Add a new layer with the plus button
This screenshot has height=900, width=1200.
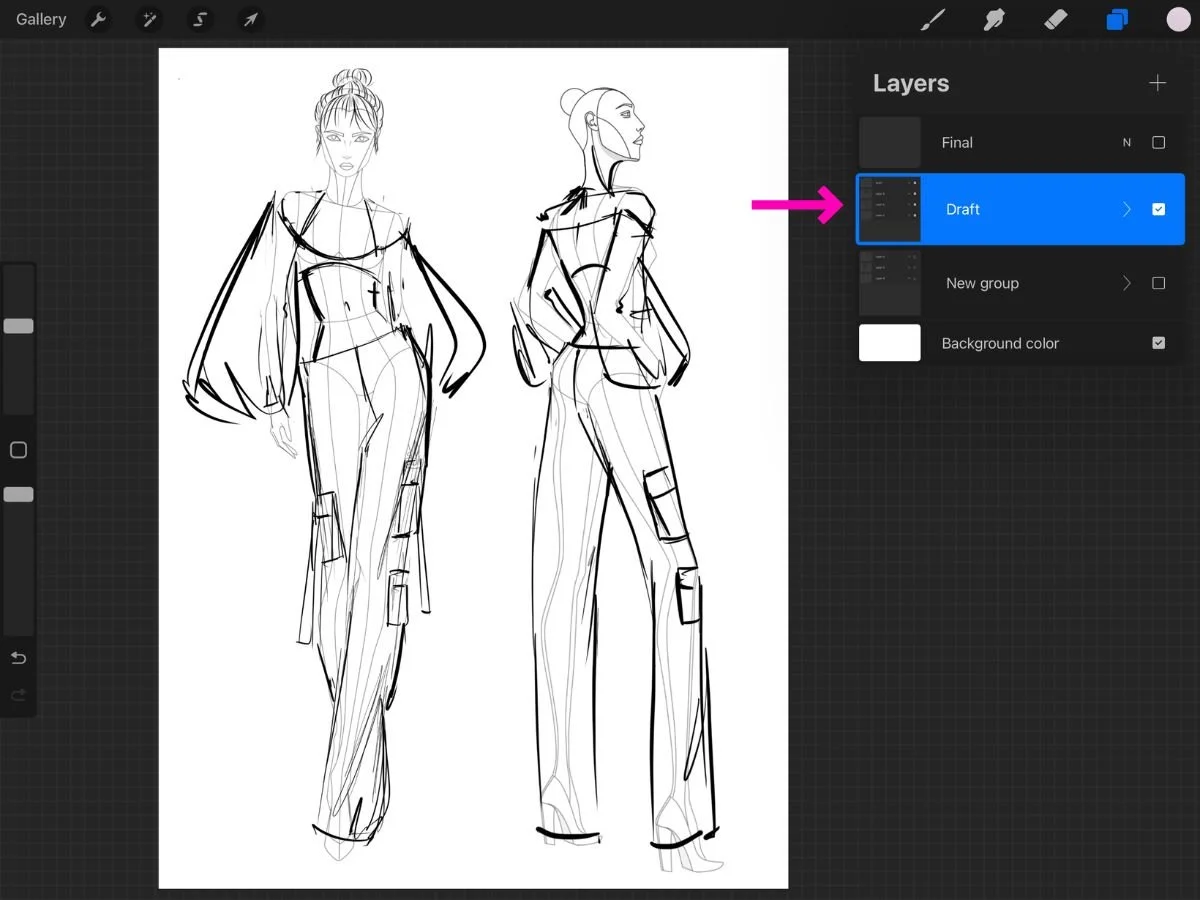1157,82
